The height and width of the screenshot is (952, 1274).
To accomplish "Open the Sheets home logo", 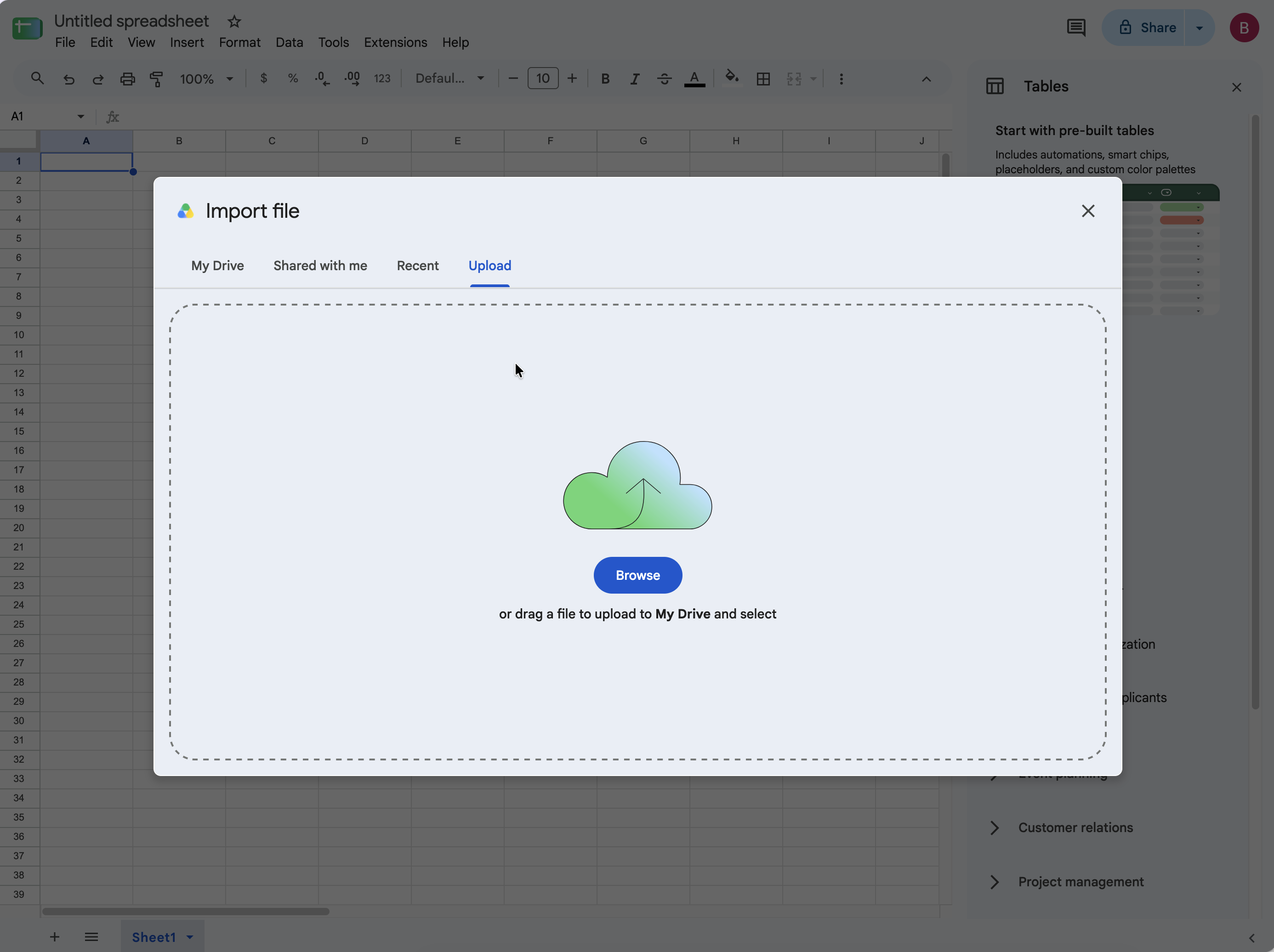I will [x=27, y=28].
